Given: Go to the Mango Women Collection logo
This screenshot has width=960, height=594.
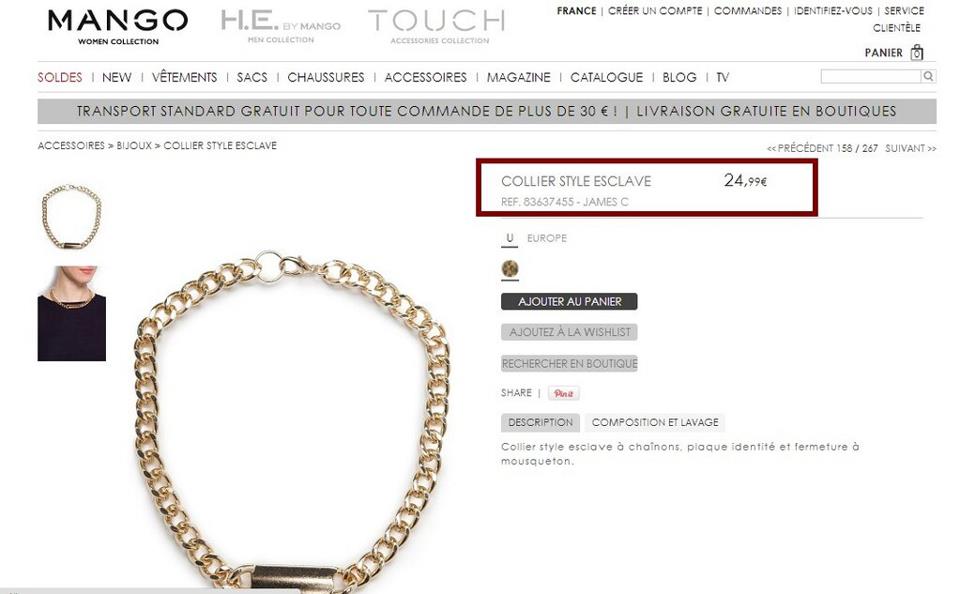Looking at the screenshot, I should tap(118, 27).
